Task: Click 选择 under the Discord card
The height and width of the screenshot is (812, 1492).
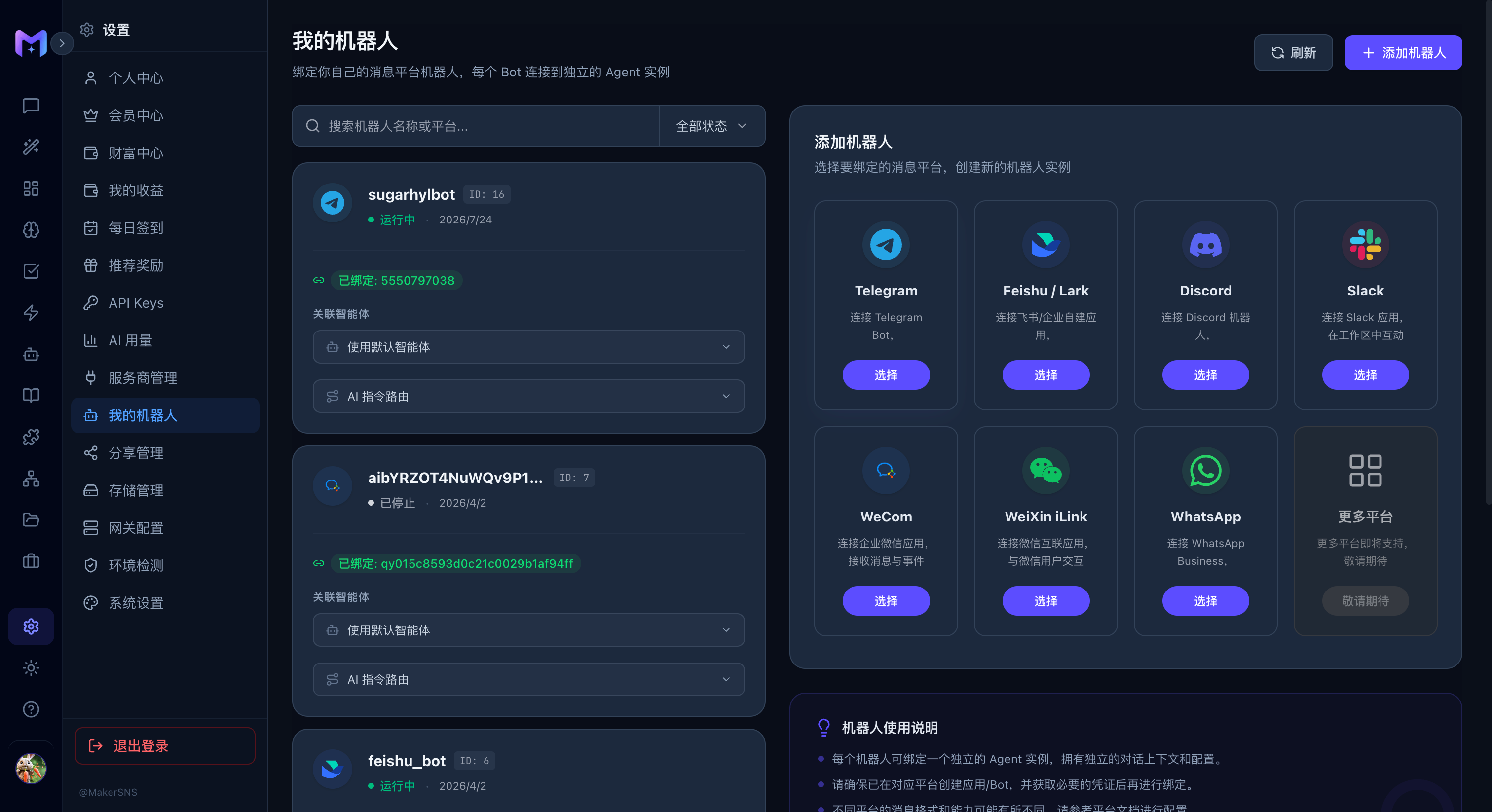Action: (x=1205, y=375)
